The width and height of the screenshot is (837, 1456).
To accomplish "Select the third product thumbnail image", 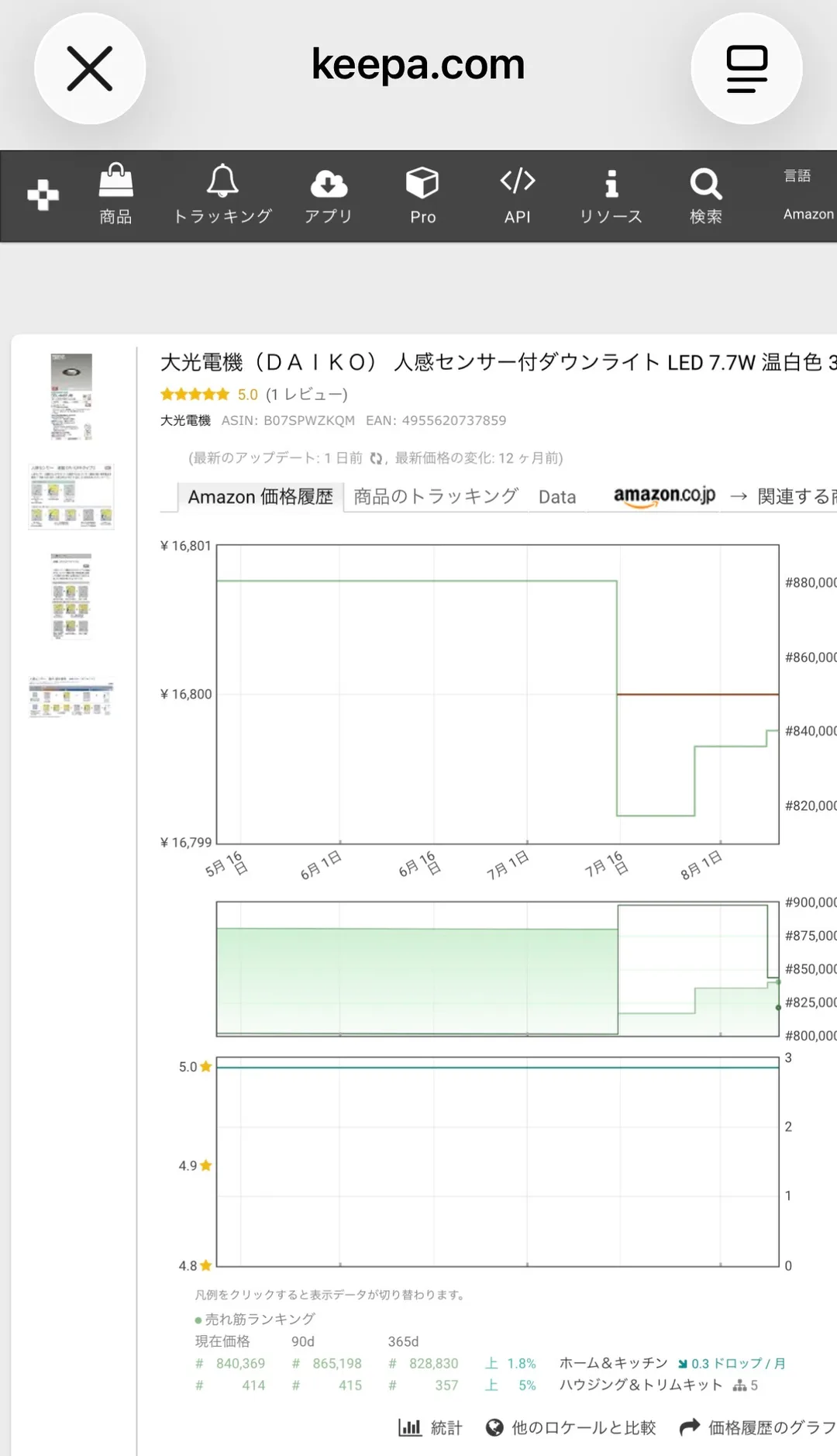I will pos(71,596).
